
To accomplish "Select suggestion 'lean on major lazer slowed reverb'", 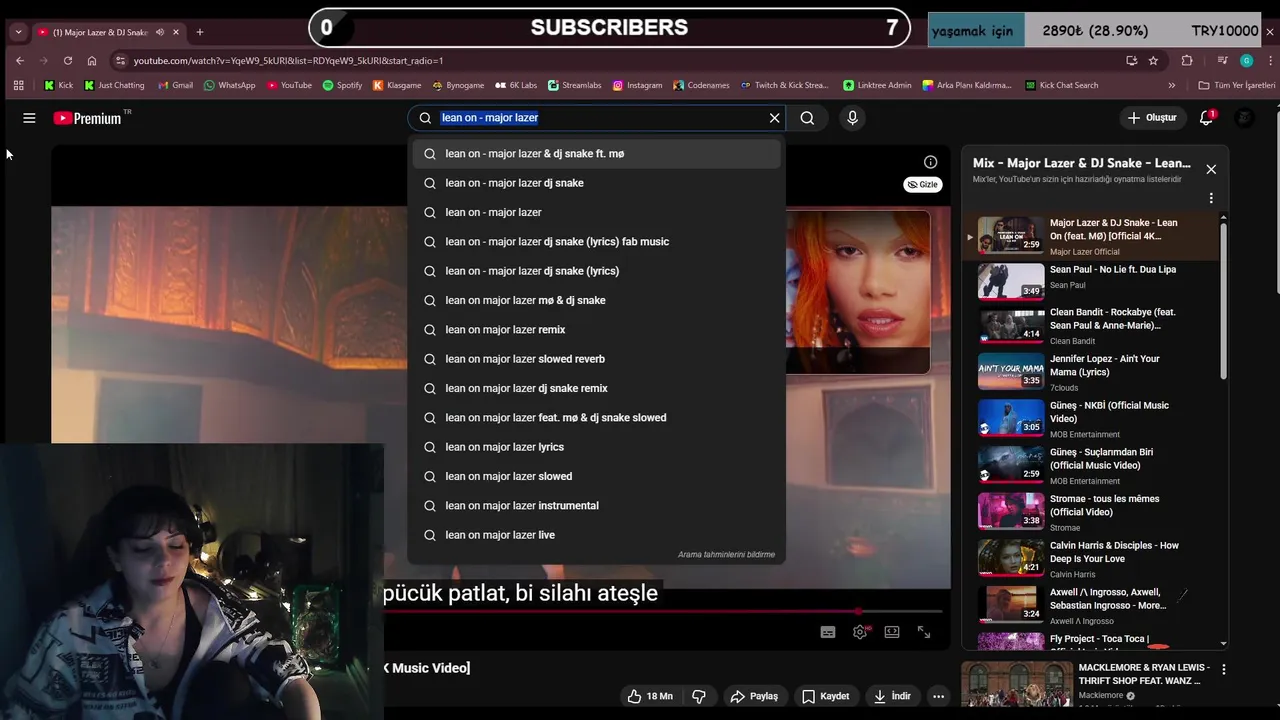I will tap(596, 359).
